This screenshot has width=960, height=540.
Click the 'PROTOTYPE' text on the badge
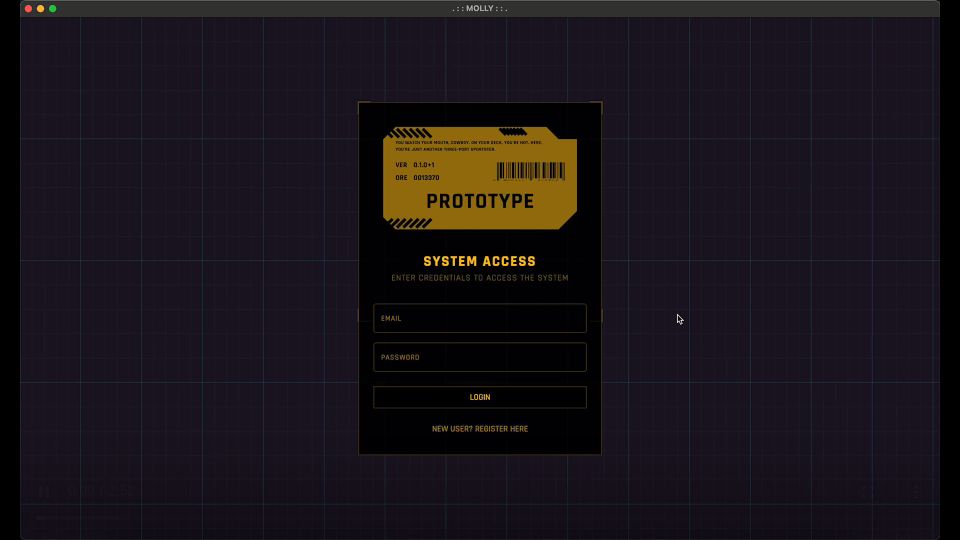pos(480,201)
